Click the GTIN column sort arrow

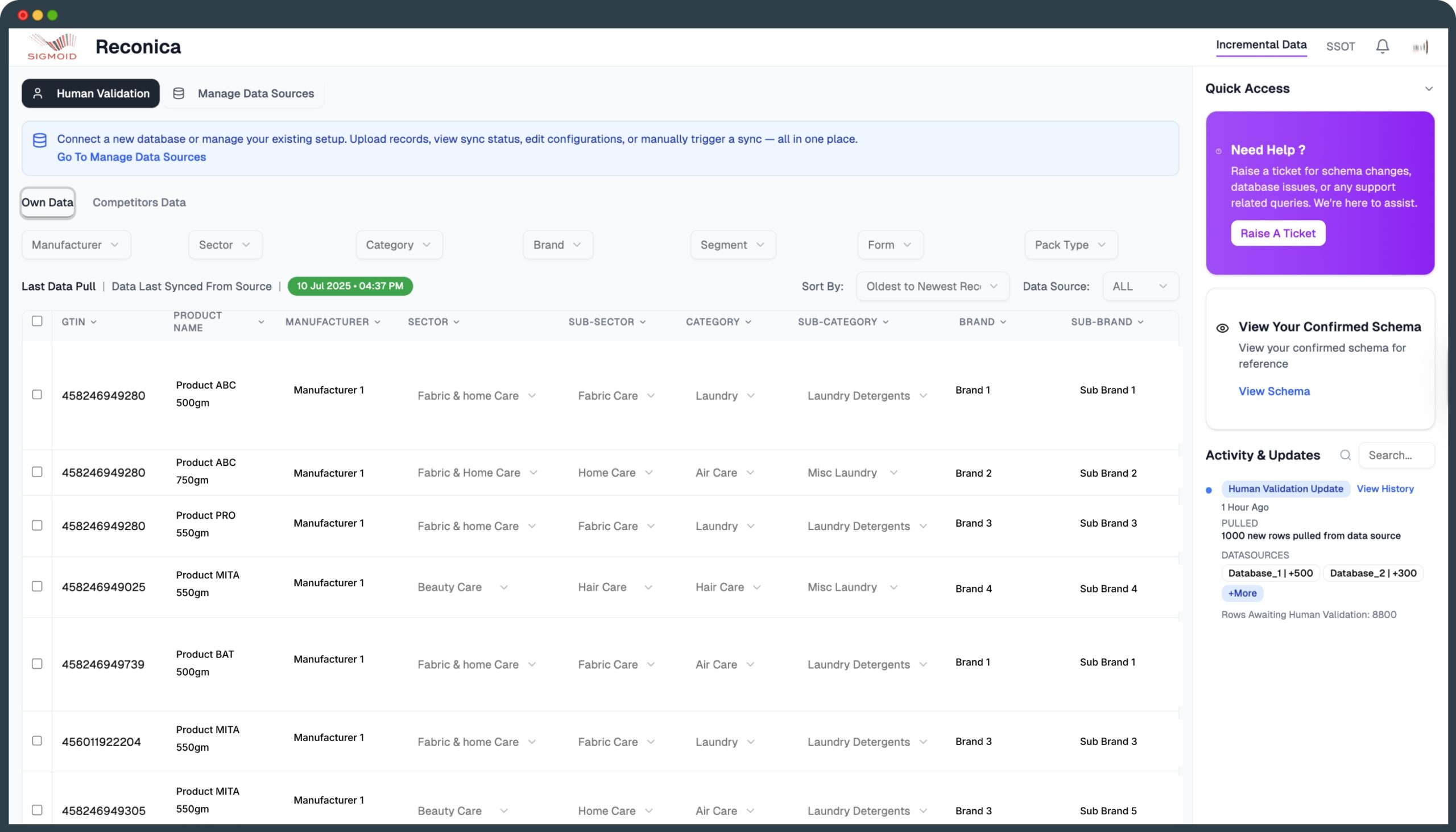[x=94, y=322]
